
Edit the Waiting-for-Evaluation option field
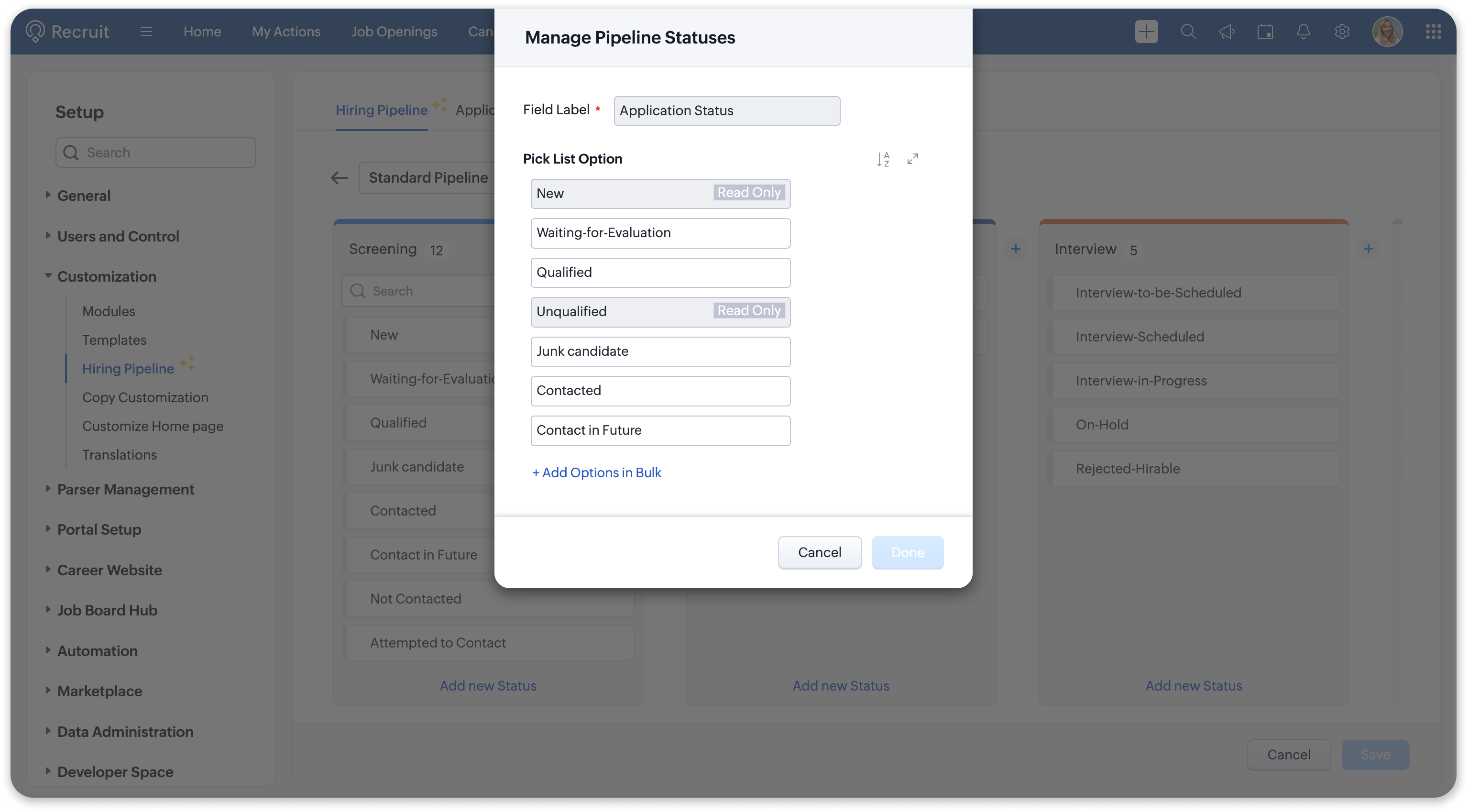pos(660,233)
